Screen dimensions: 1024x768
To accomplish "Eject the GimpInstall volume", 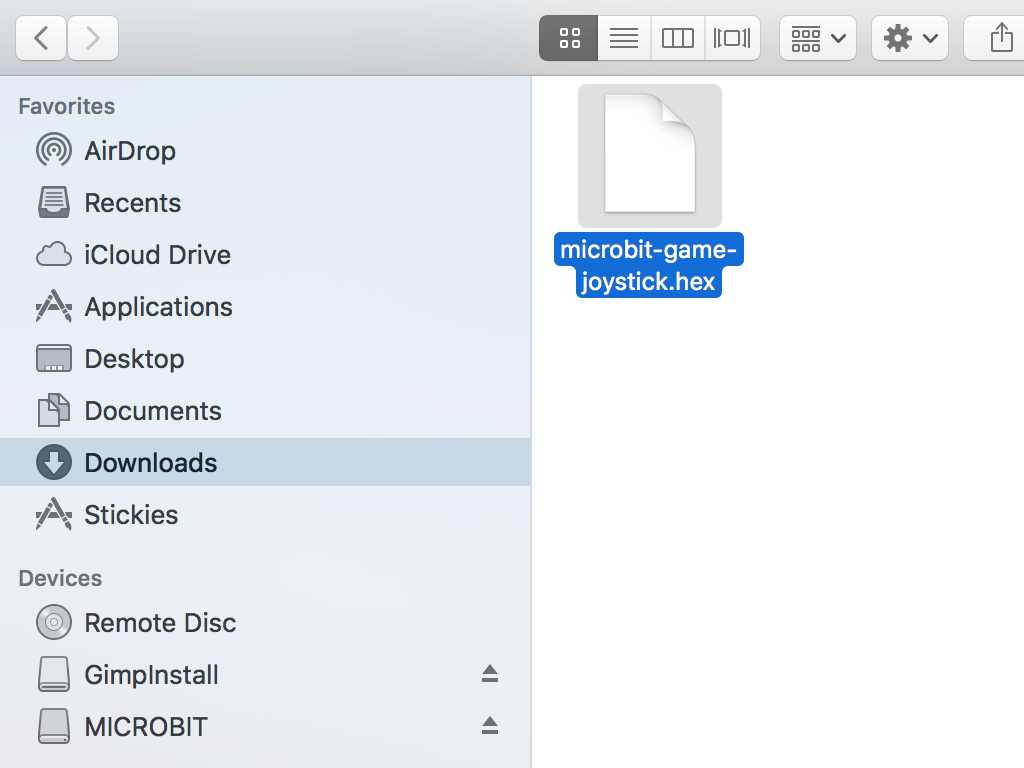I will 490,674.
